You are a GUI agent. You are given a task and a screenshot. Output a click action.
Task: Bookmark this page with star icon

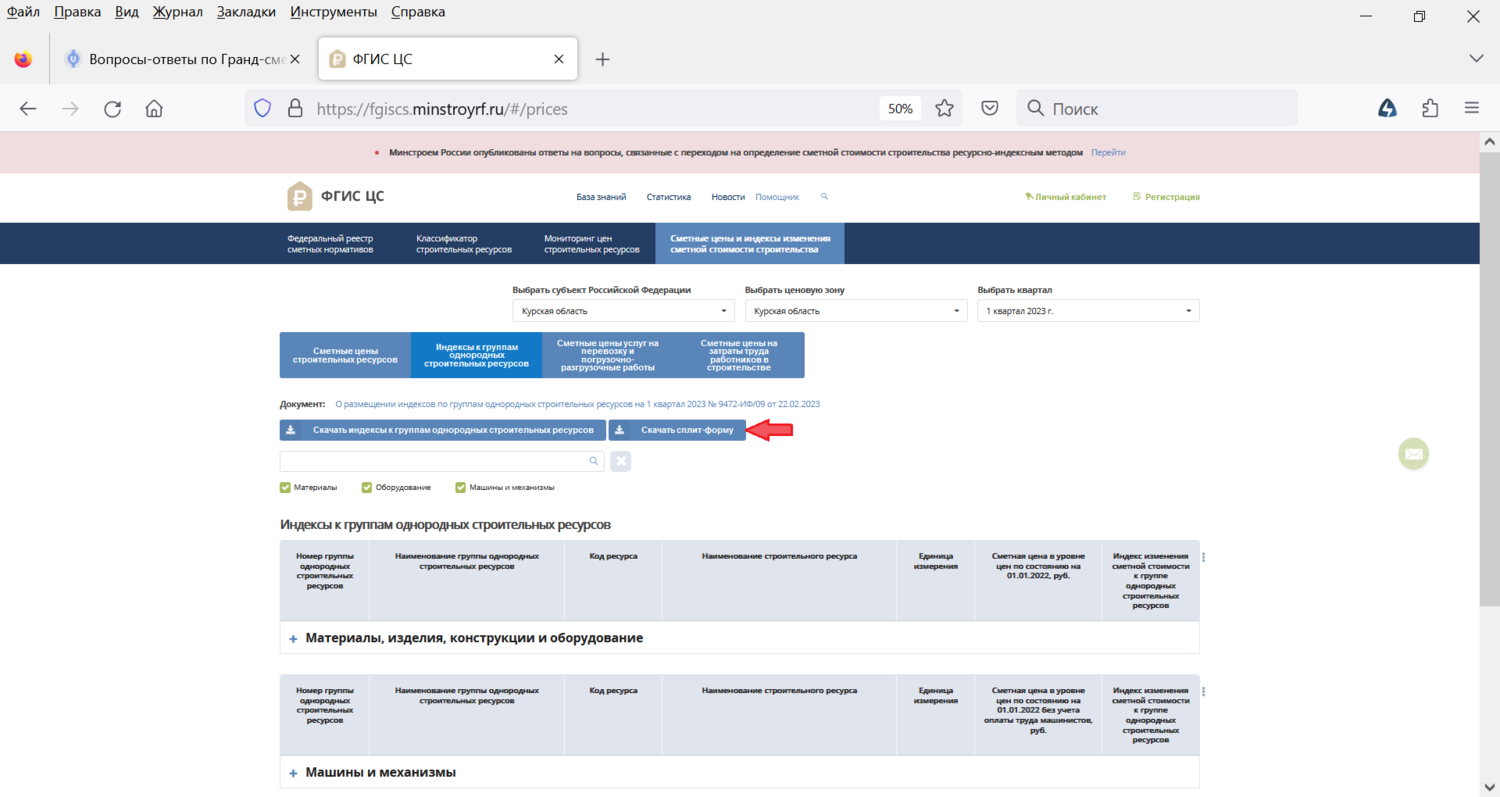pyautogui.click(x=944, y=109)
